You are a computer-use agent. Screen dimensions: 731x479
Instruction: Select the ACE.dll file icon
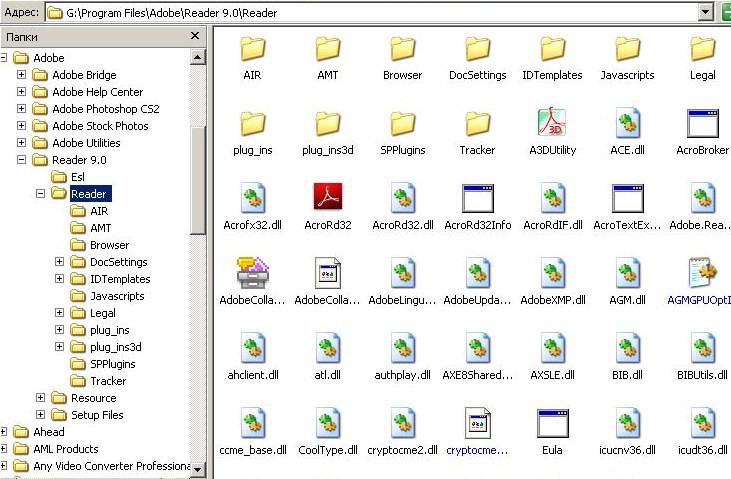[628, 123]
